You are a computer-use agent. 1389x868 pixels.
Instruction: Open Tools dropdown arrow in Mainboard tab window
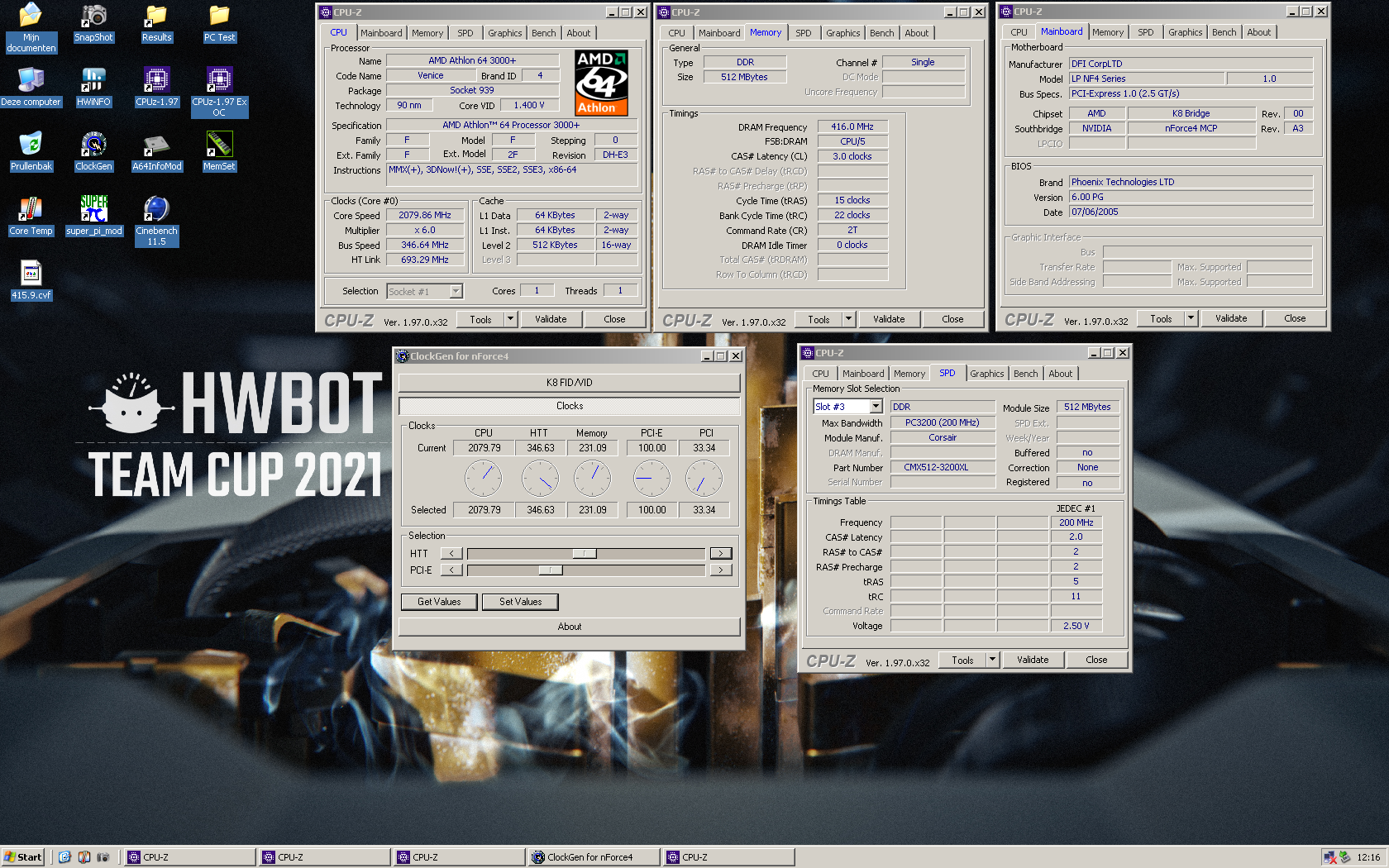click(x=1191, y=318)
